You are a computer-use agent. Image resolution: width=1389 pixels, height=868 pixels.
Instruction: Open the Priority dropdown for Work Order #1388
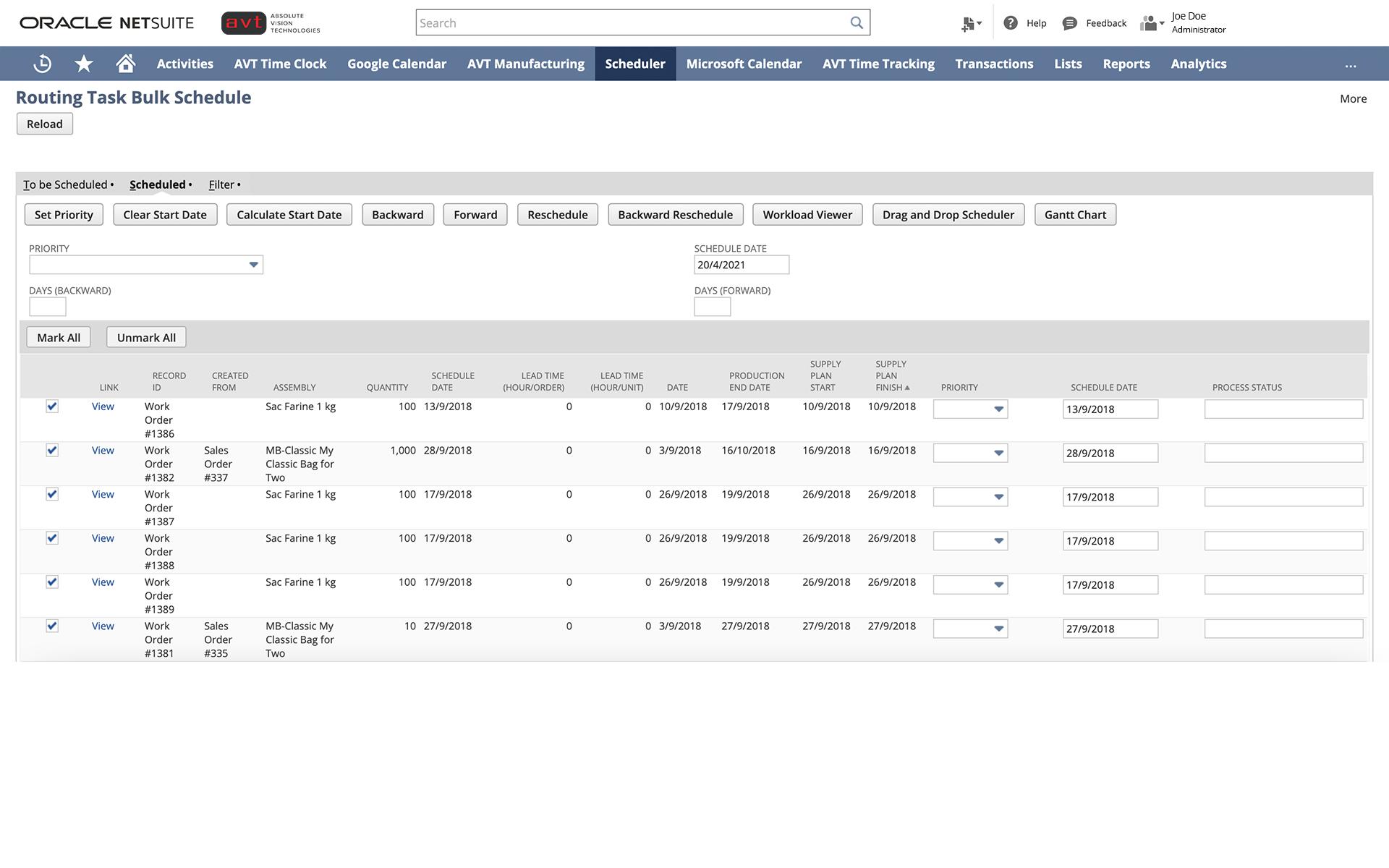click(x=998, y=541)
